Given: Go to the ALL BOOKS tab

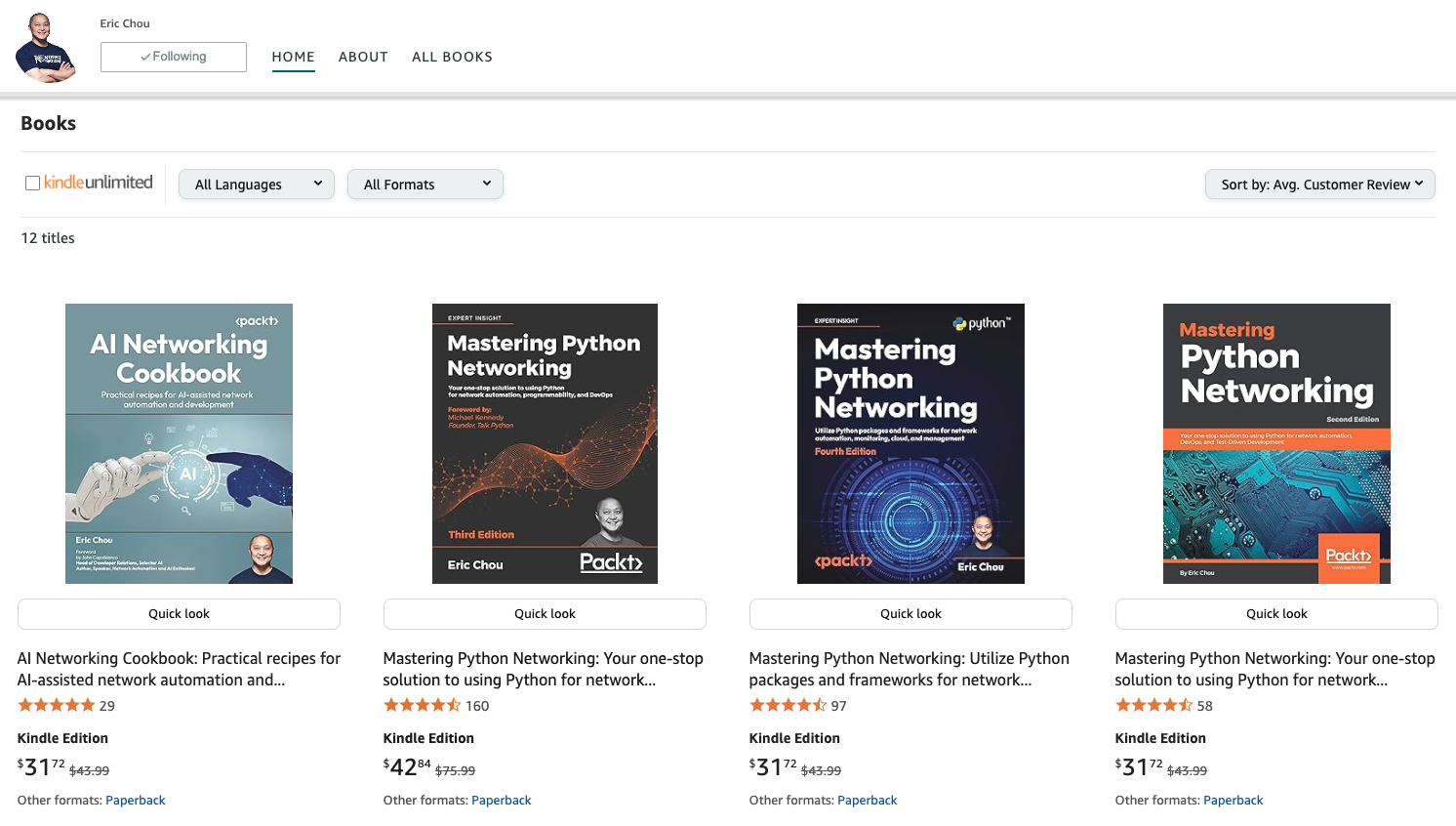Looking at the screenshot, I should coord(452,57).
